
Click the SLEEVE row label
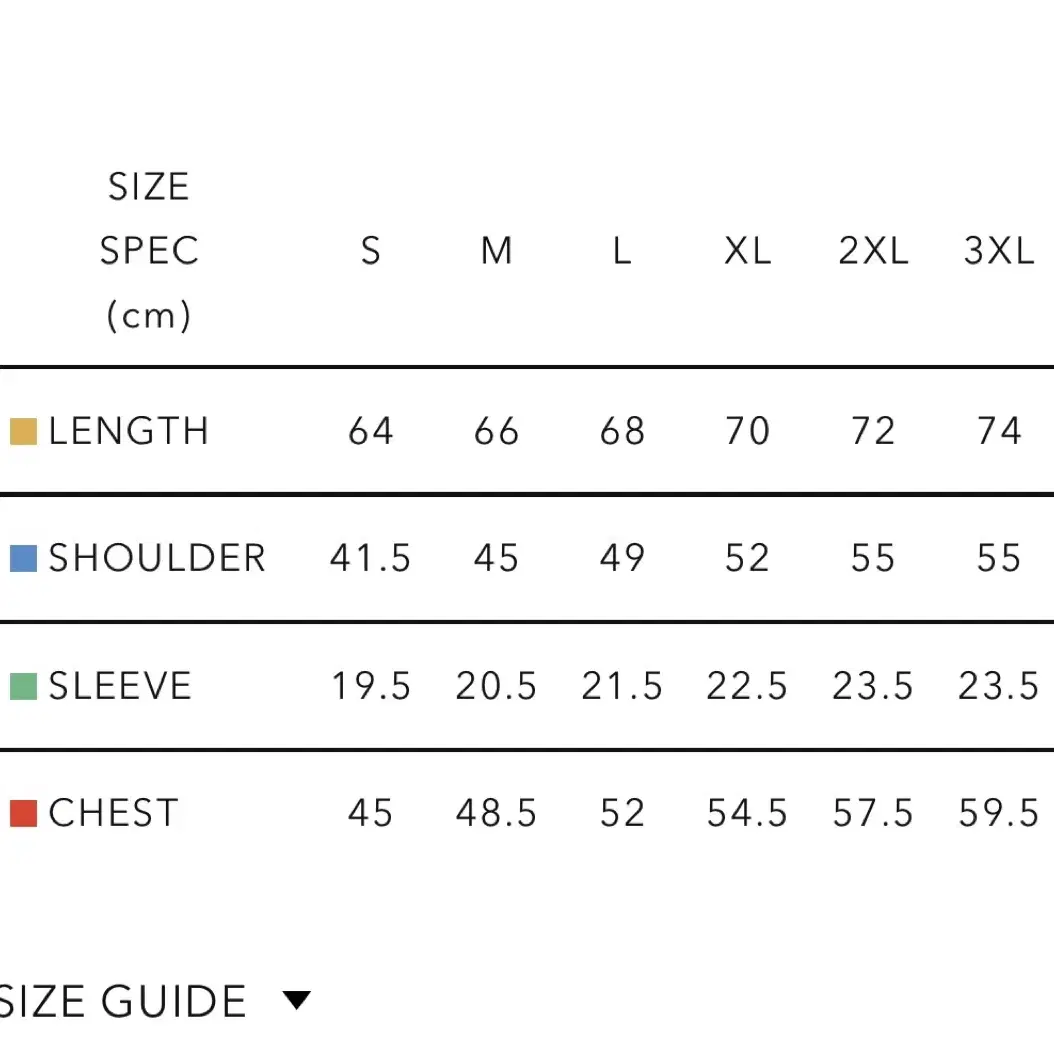(x=120, y=686)
